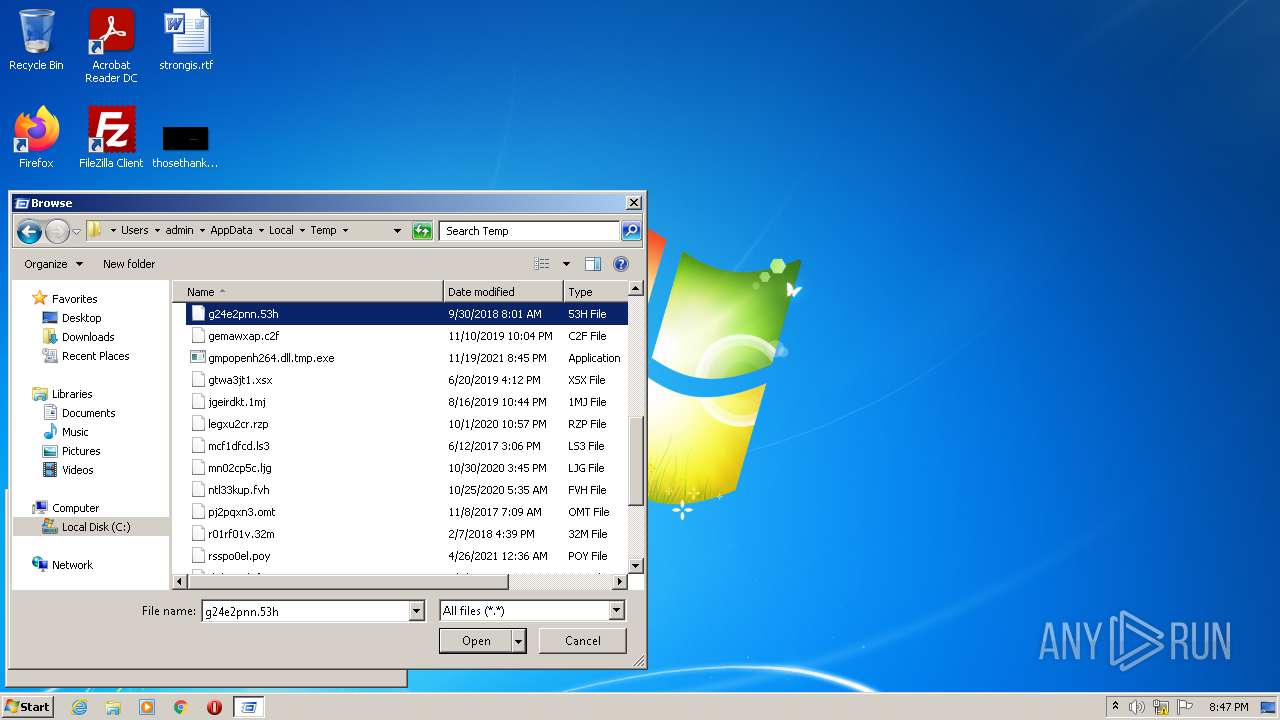Click the refresh icon next to the address bar
This screenshot has width=1280, height=720.
coord(422,231)
